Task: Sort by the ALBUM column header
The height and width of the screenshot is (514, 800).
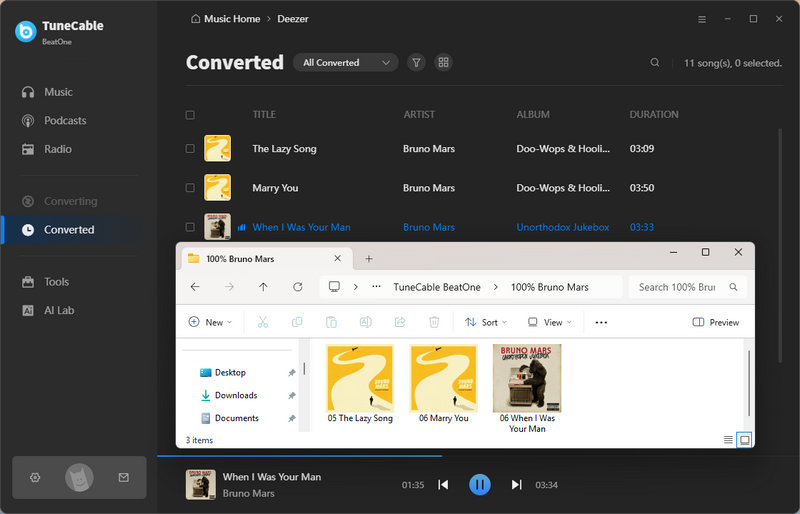Action: 533,114
